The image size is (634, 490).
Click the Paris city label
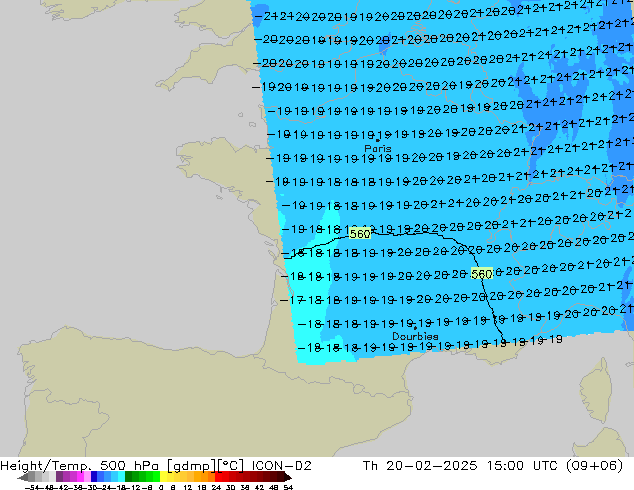tap(378, 149)
